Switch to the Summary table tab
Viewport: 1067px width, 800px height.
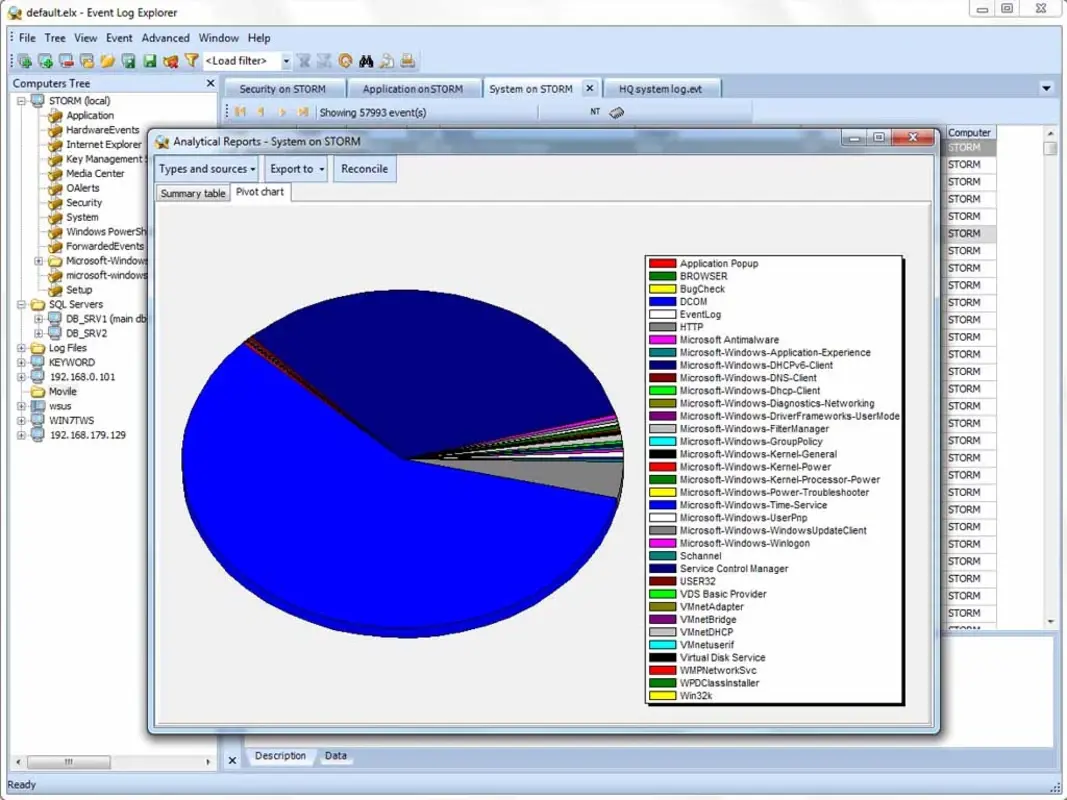click(x=192, y=193)
